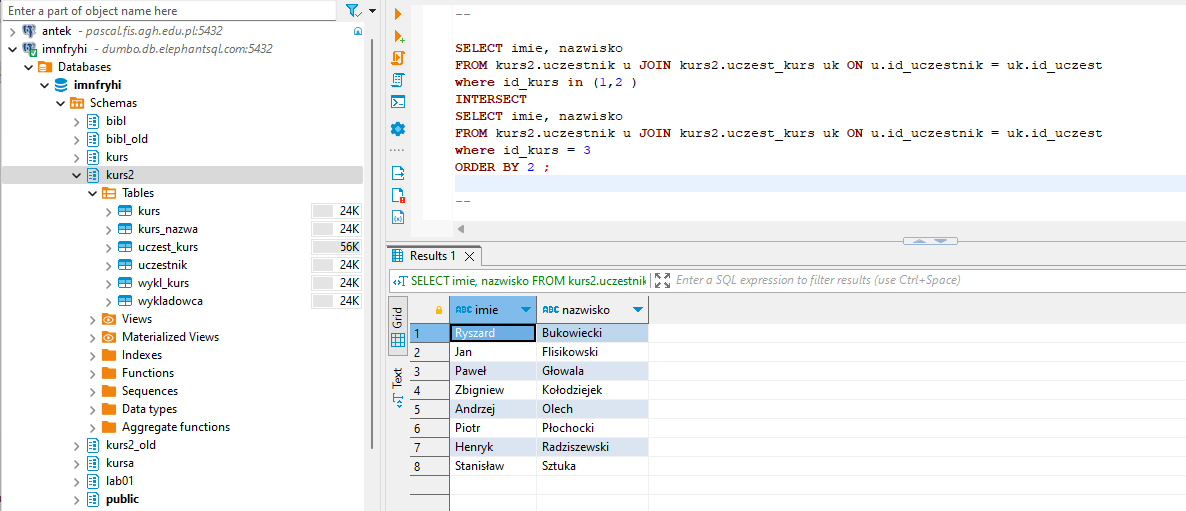Viewport: 1186px width, 511px height.
Task: Open the imie column sort dropdown arrow
Action: [526, 310]
